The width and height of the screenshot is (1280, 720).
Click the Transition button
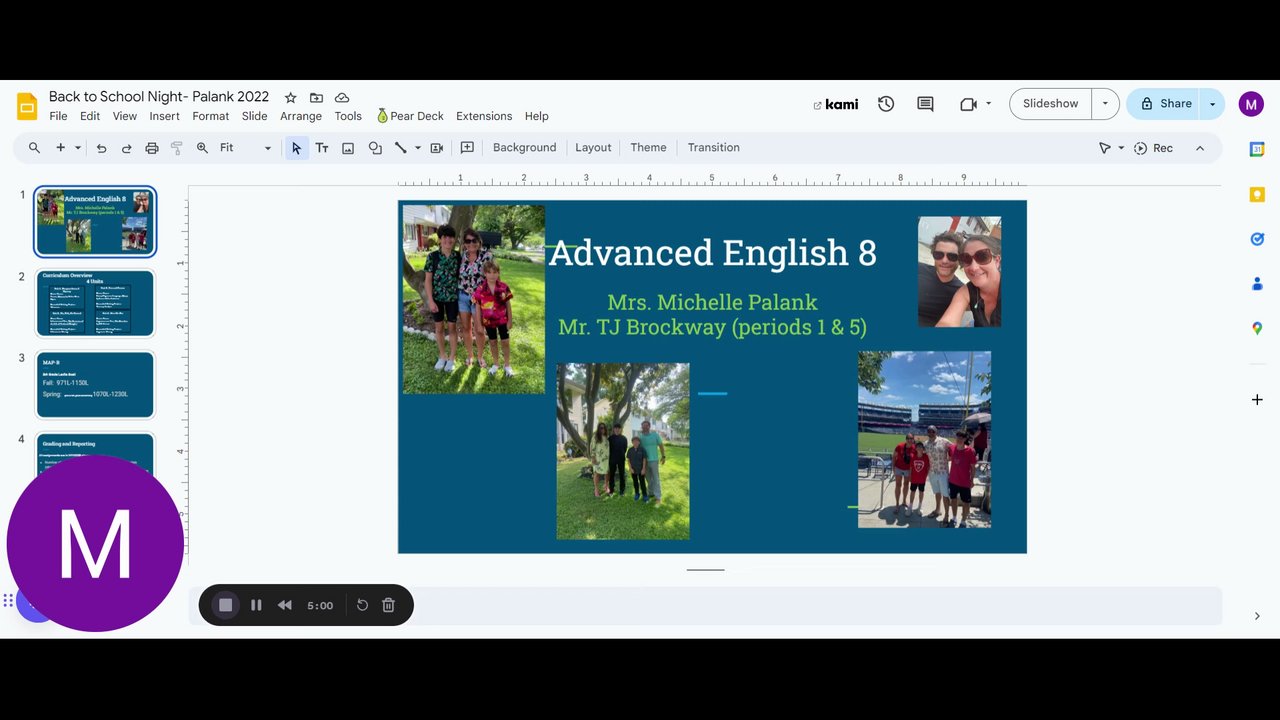713,148
